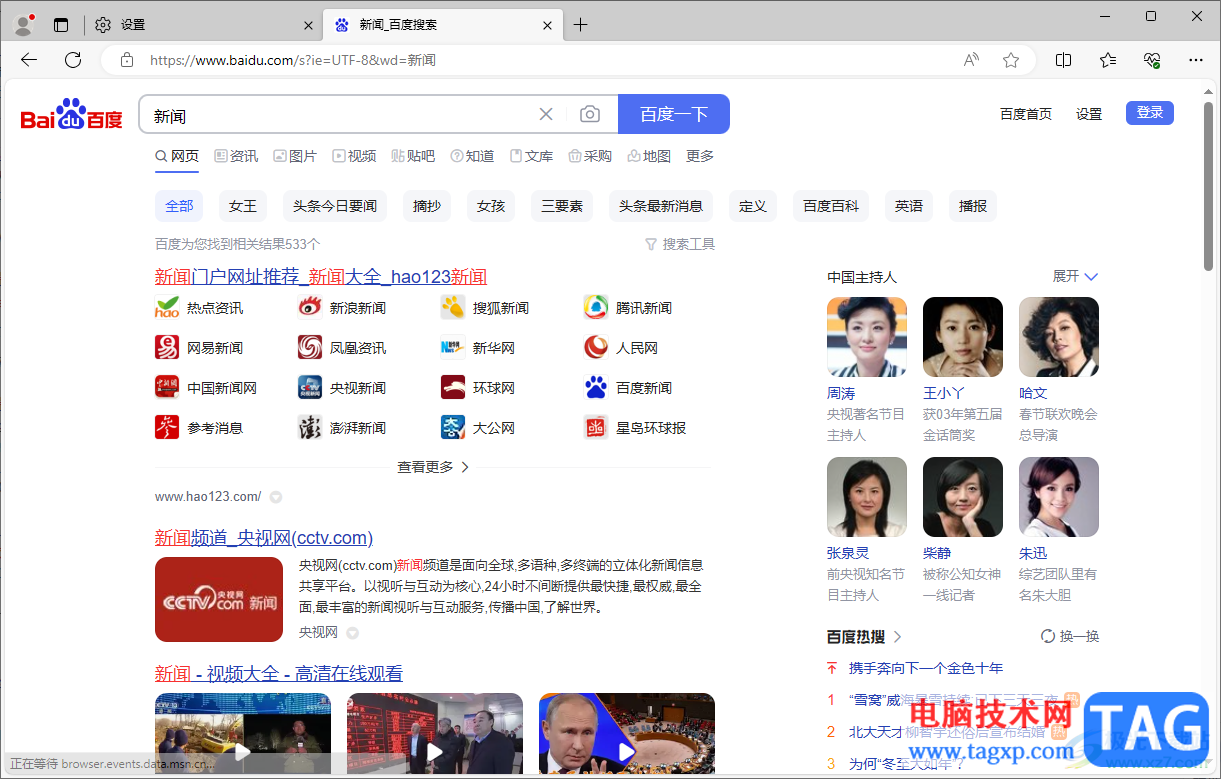Select the 全部 filter chip

(x=179, y=206)
